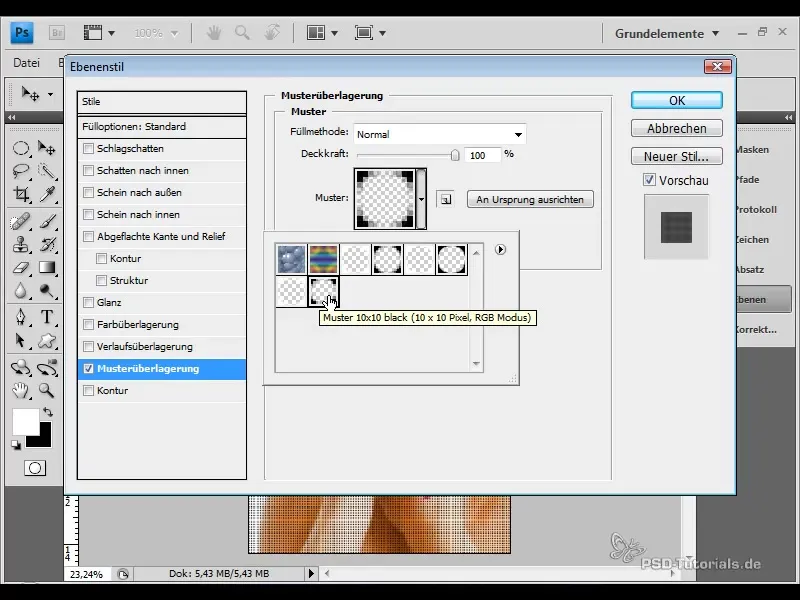This screenshot has height=600, width=800.
Task: Select the Gradient tool
Action: 46,267
